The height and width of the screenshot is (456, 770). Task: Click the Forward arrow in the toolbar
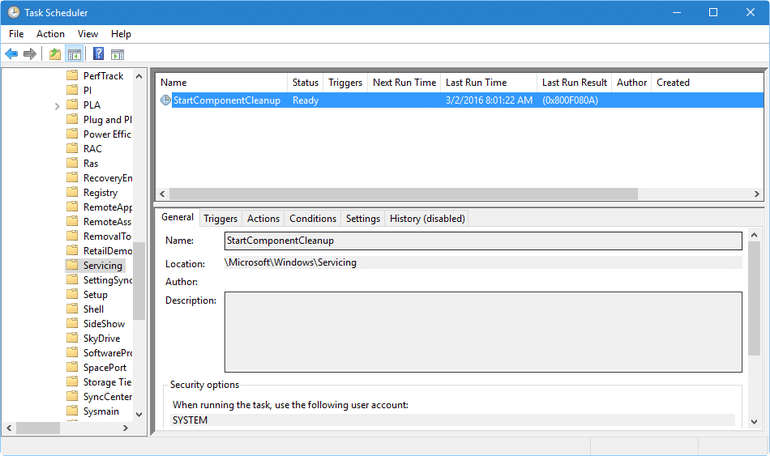coord(29,53)
